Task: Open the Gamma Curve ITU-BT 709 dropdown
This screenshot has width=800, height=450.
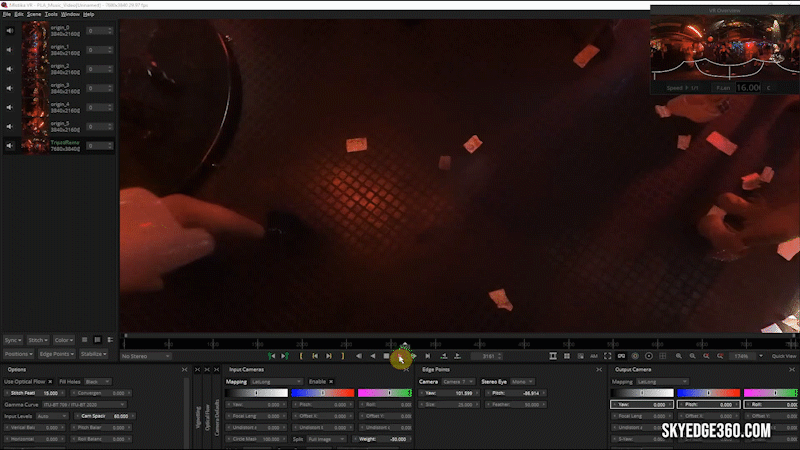Action: coord(83,405)
